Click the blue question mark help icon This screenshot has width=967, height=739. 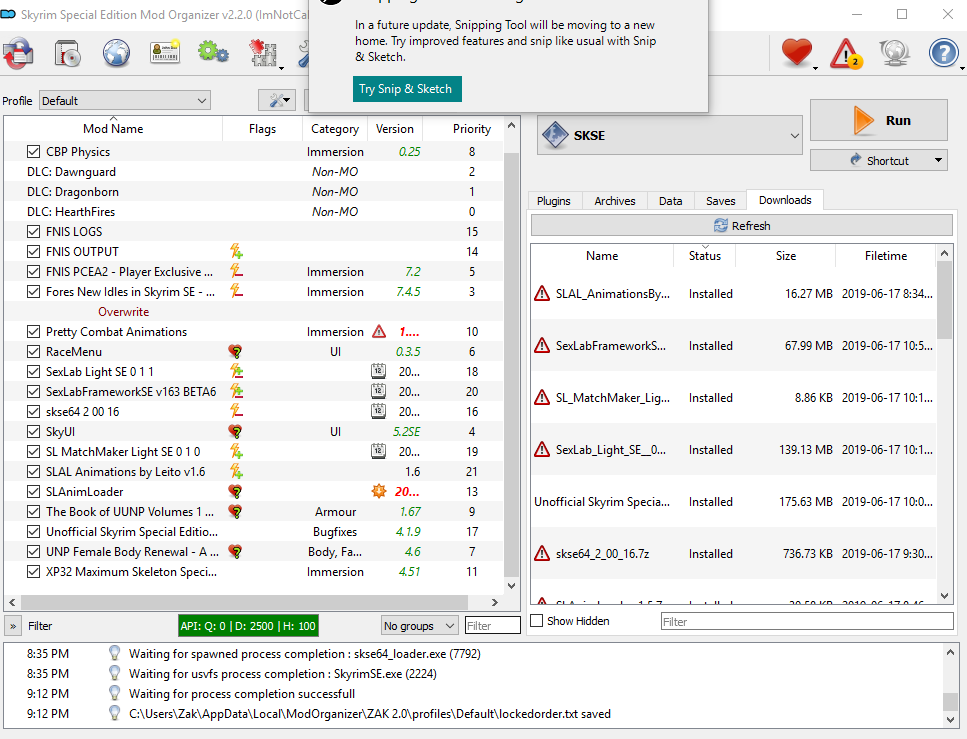943,52
